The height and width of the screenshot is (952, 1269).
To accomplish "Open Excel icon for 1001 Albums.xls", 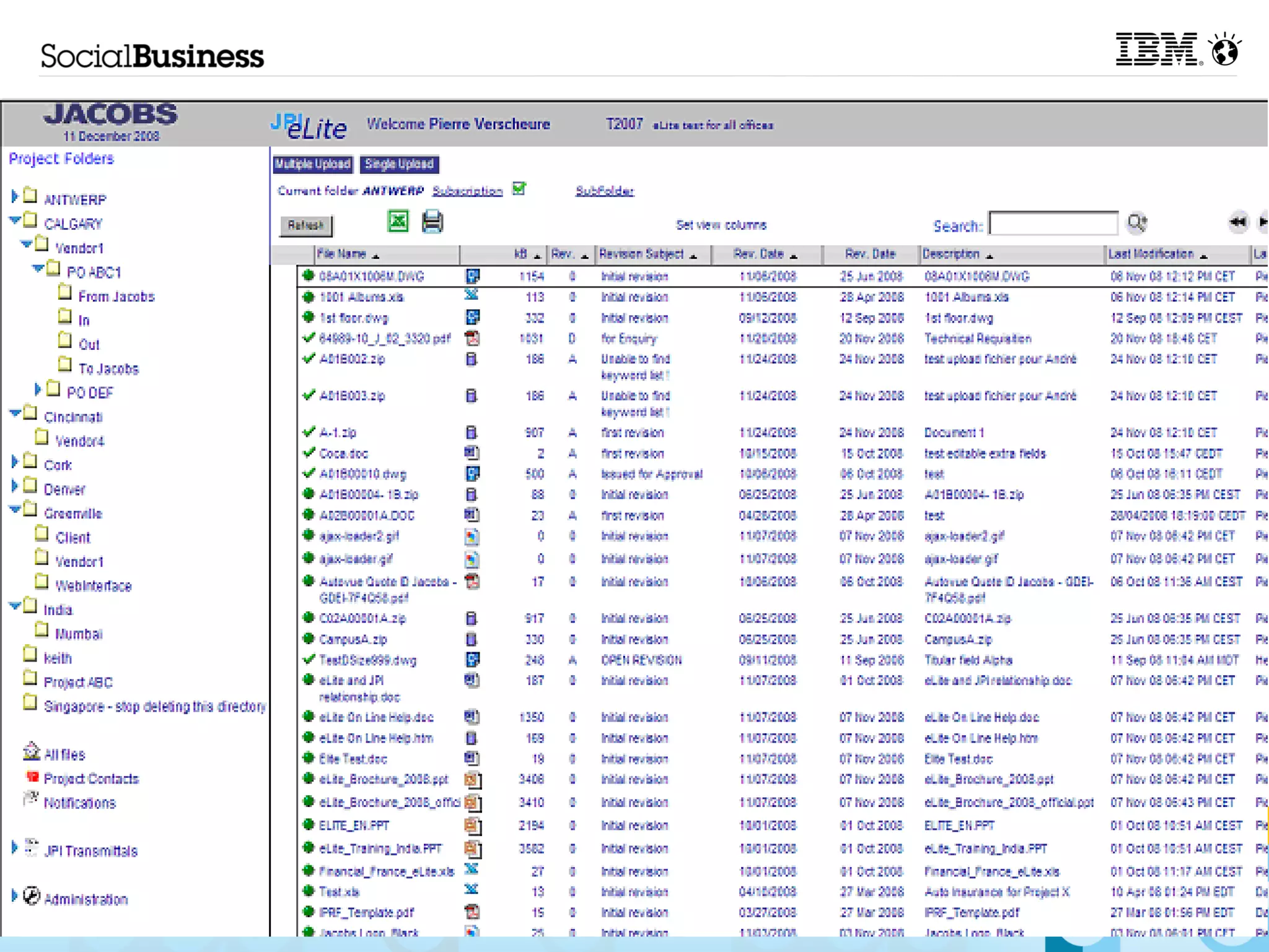I will tap(472, 296).
